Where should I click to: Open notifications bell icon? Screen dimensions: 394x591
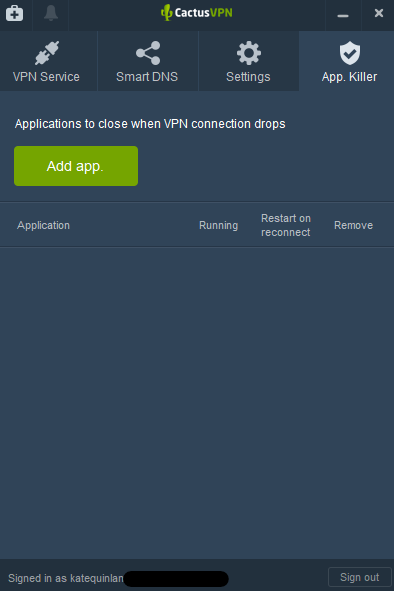[51, 13]
